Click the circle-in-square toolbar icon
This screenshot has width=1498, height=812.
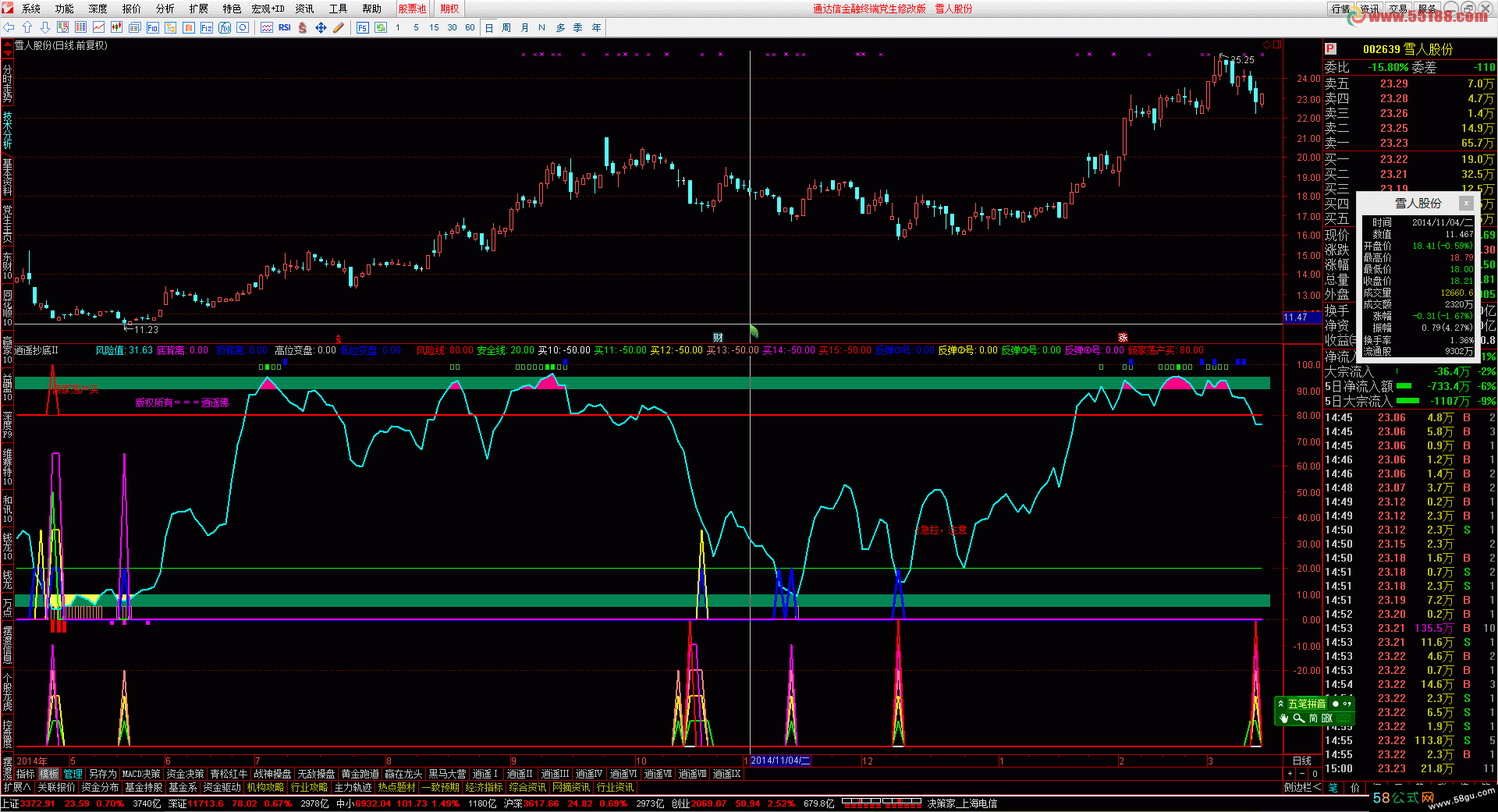click(243, 27)
